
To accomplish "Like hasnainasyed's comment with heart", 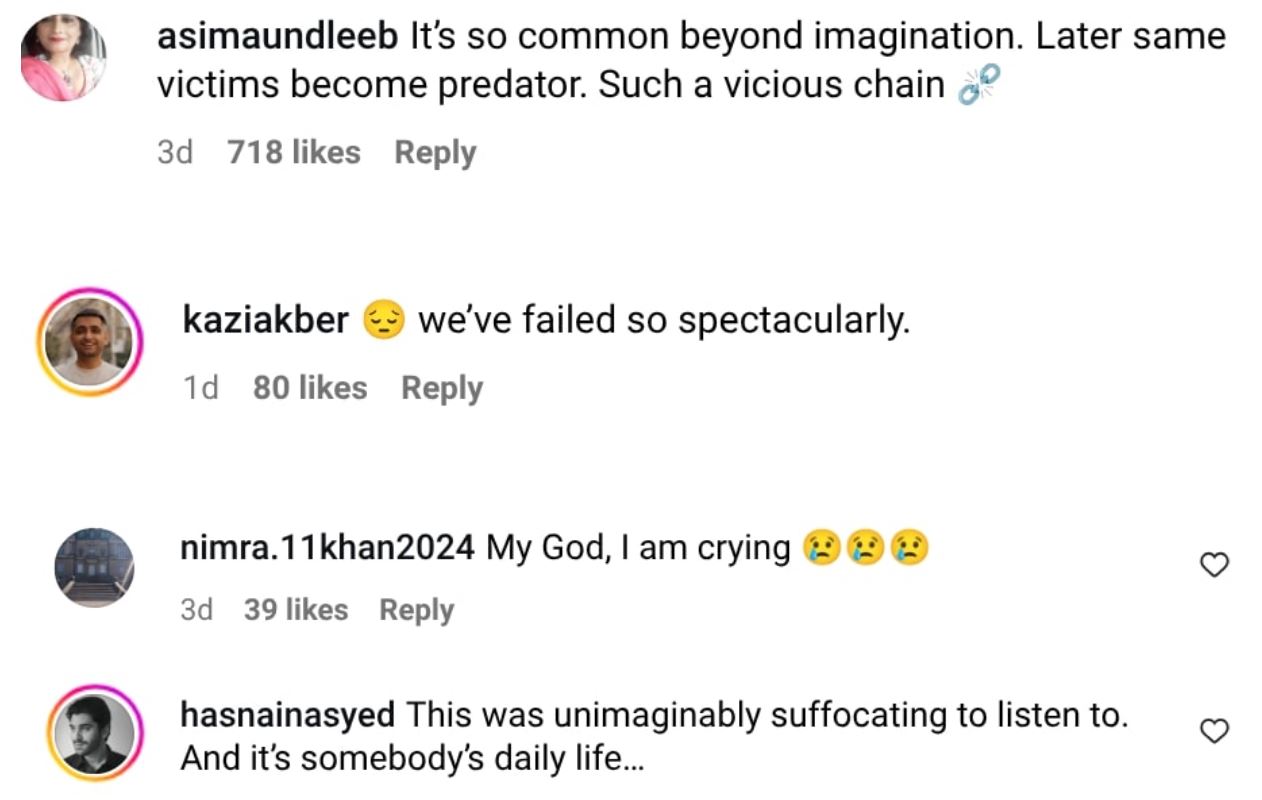I will [x=1213, y=732].
